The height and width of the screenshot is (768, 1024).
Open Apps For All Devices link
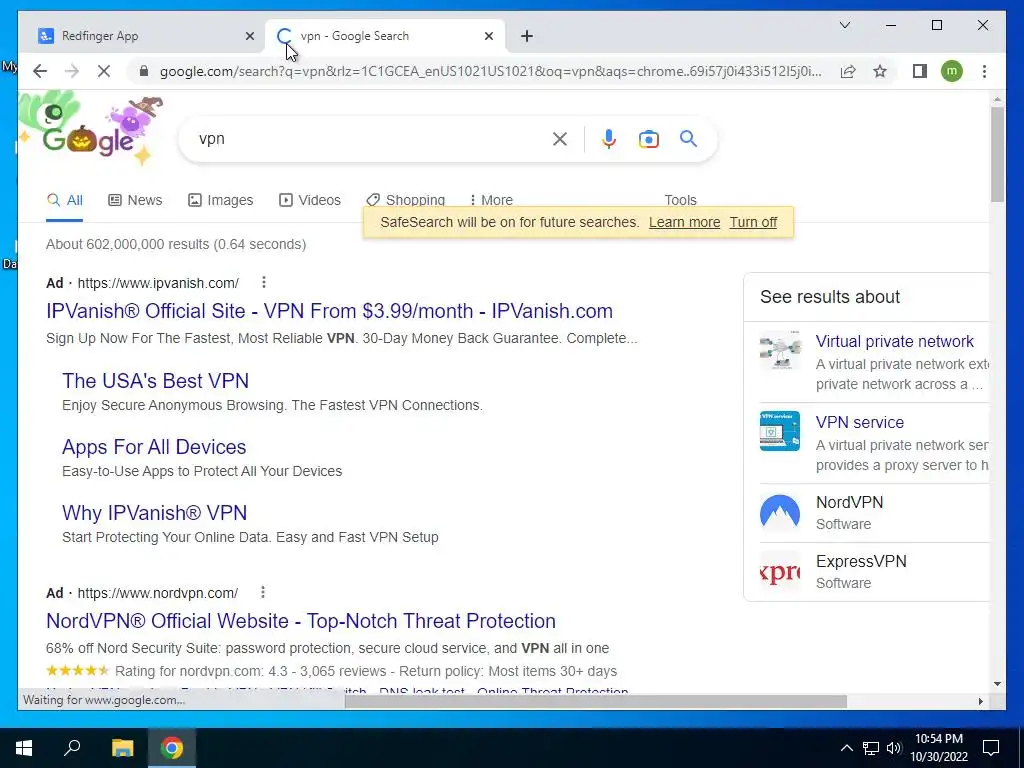154,447
